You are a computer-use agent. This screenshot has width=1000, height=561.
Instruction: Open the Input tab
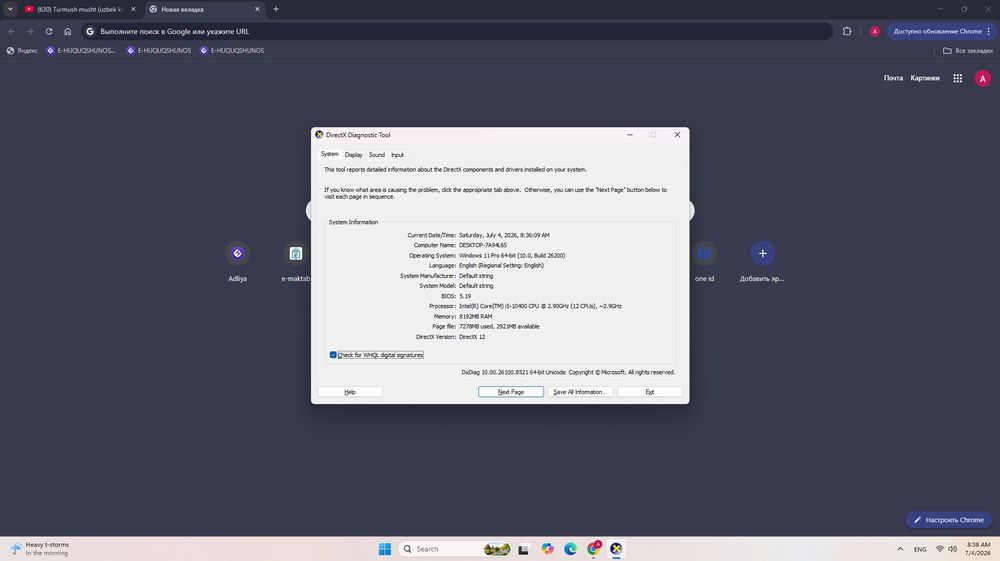coord(397,155)
